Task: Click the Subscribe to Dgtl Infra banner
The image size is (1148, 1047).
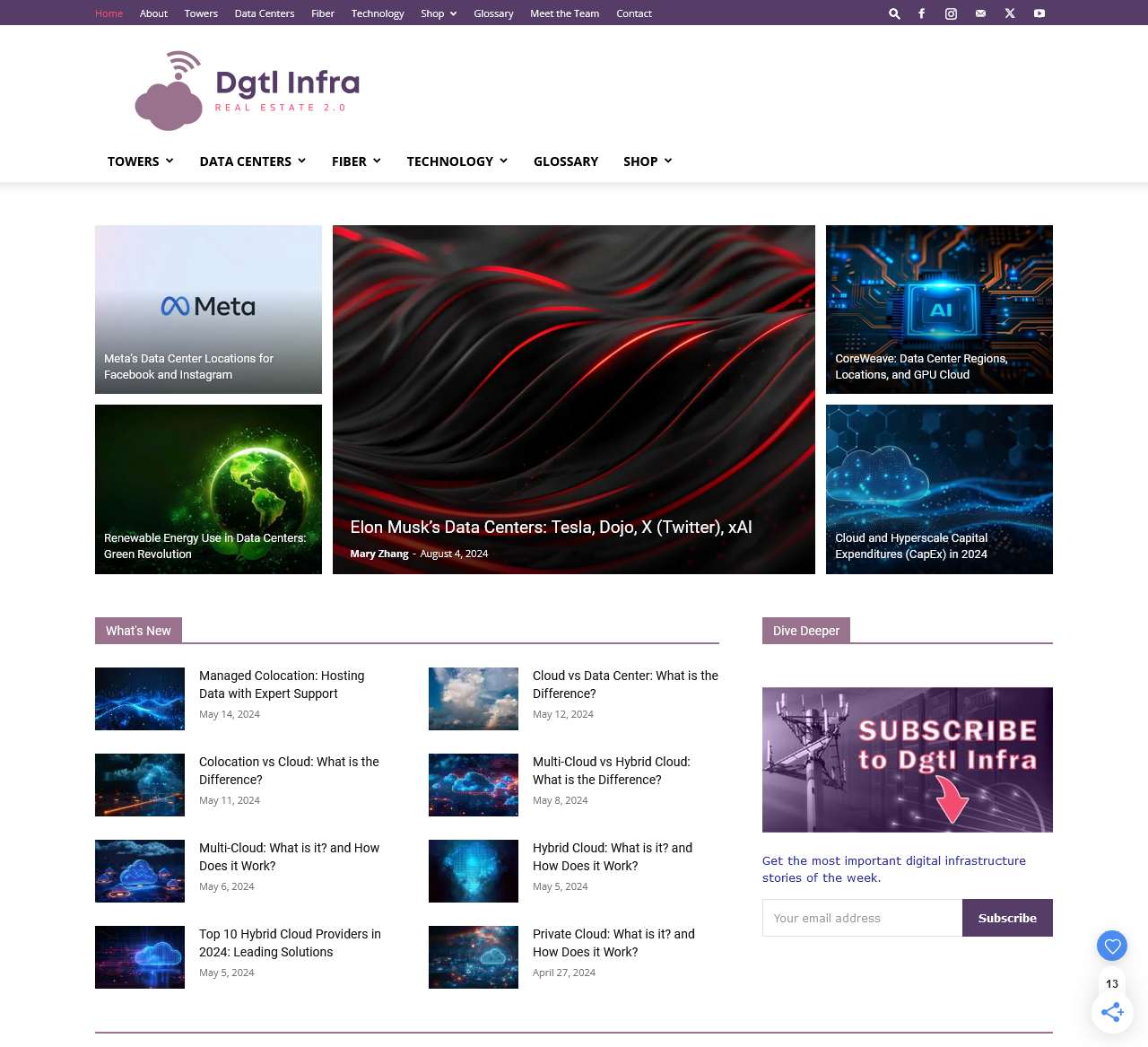Action: tap(907, 759)
